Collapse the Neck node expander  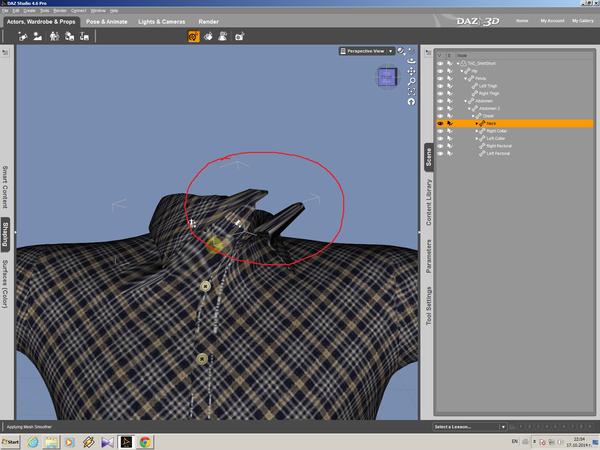point(477,124)
